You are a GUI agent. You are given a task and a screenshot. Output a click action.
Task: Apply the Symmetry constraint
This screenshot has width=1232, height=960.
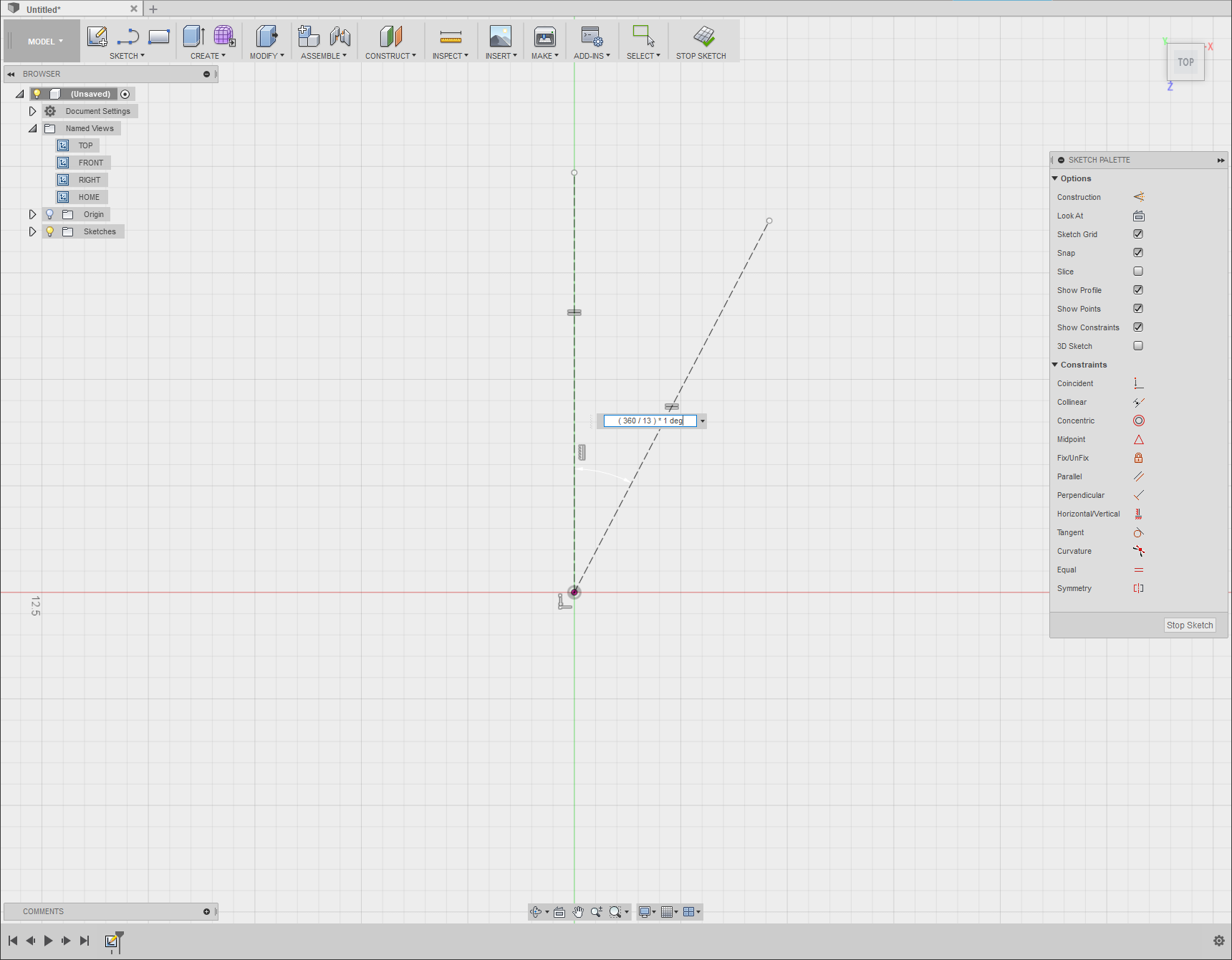coord(1138,588)
